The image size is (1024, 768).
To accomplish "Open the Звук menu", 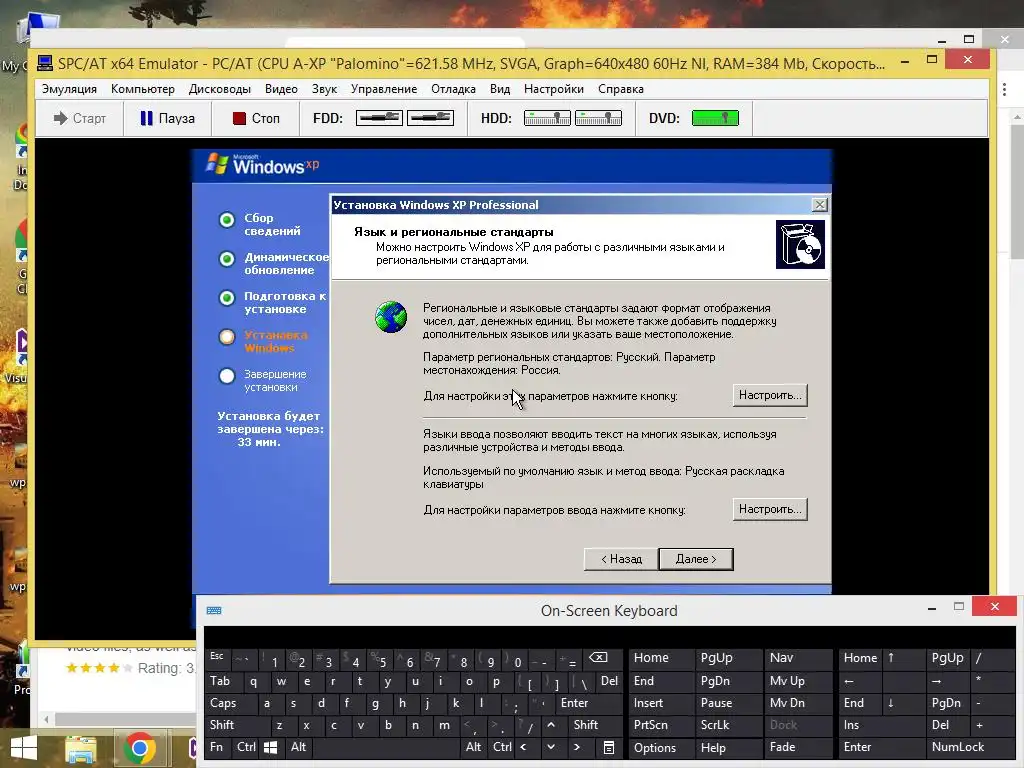I will click(324, 89).
